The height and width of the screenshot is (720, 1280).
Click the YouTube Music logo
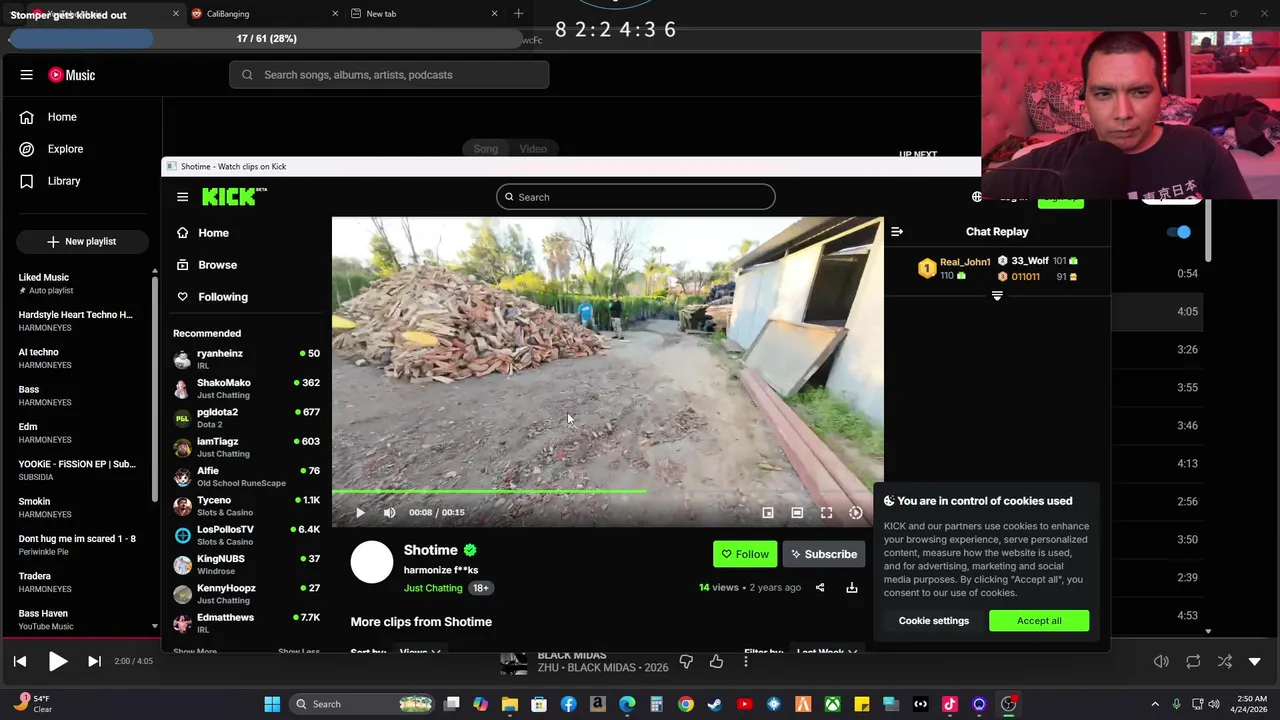click(72, 75)
